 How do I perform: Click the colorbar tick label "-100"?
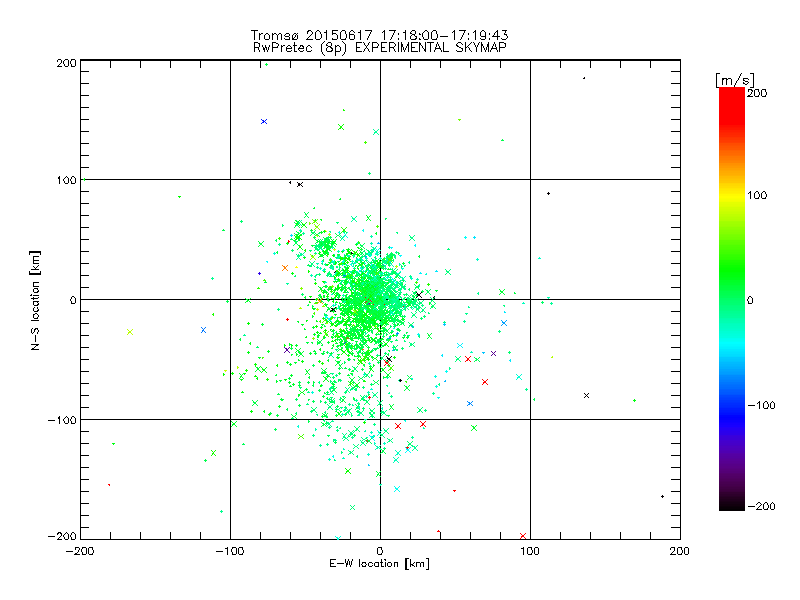761,405
